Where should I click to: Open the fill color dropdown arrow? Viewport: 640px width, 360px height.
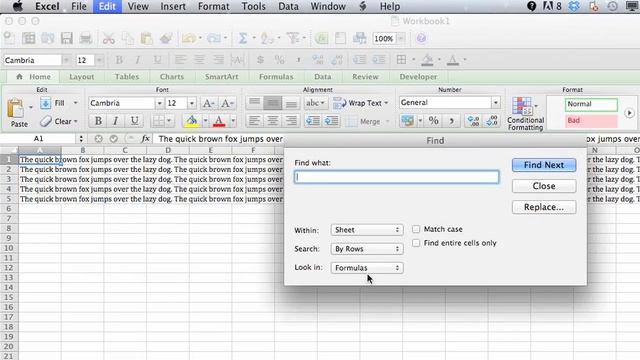[205, 121]
